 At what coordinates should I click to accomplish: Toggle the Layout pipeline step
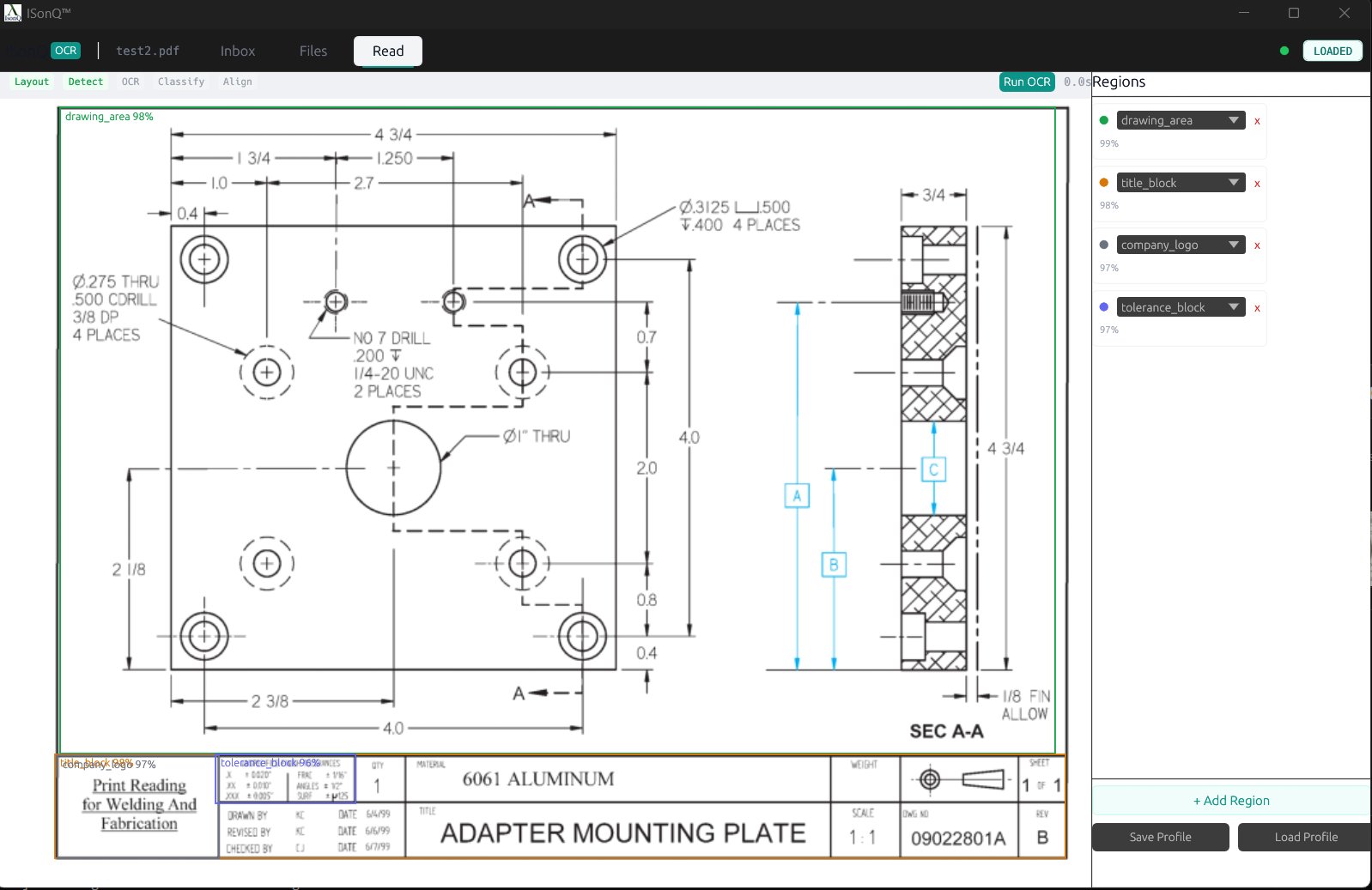click(32, 82)
